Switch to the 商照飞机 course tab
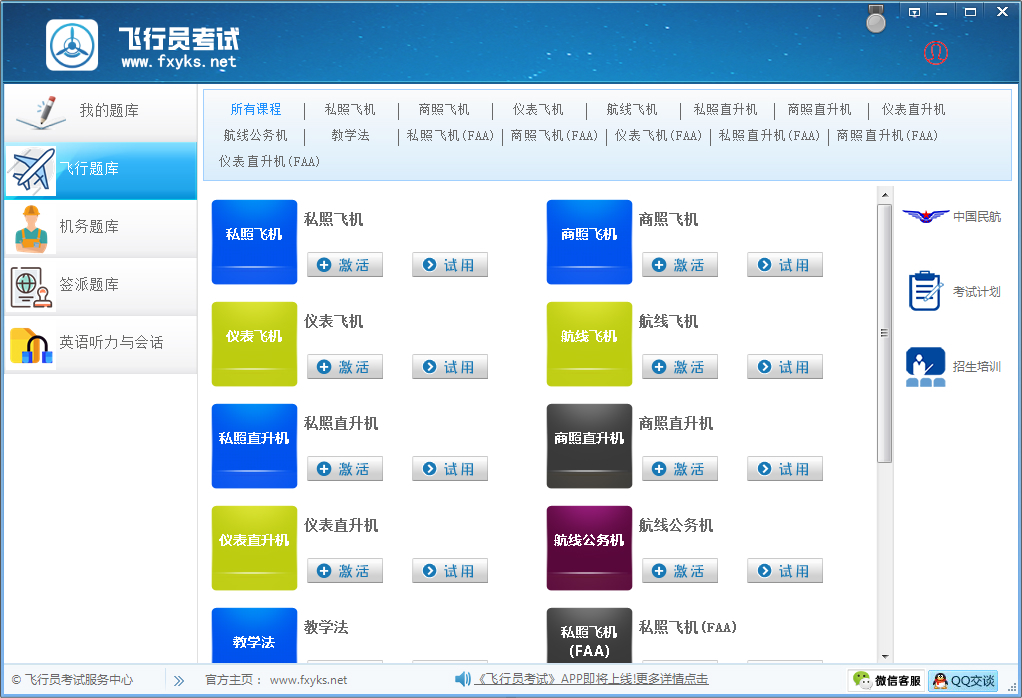Image resolution: width=1022 pixels, height=698 pixels. pos(443,110)
